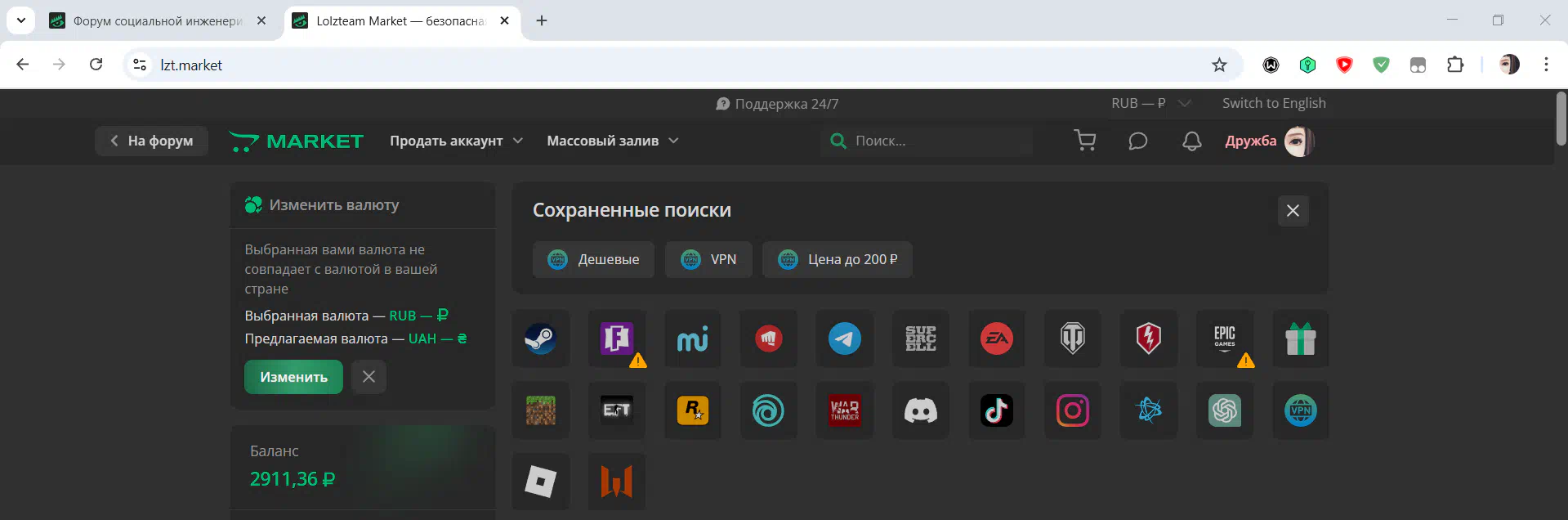Image resolution: width=1568 pixels, height=520 pixels.
Task: Dismiss the currency change suggestion
Action: pos(369,377)
